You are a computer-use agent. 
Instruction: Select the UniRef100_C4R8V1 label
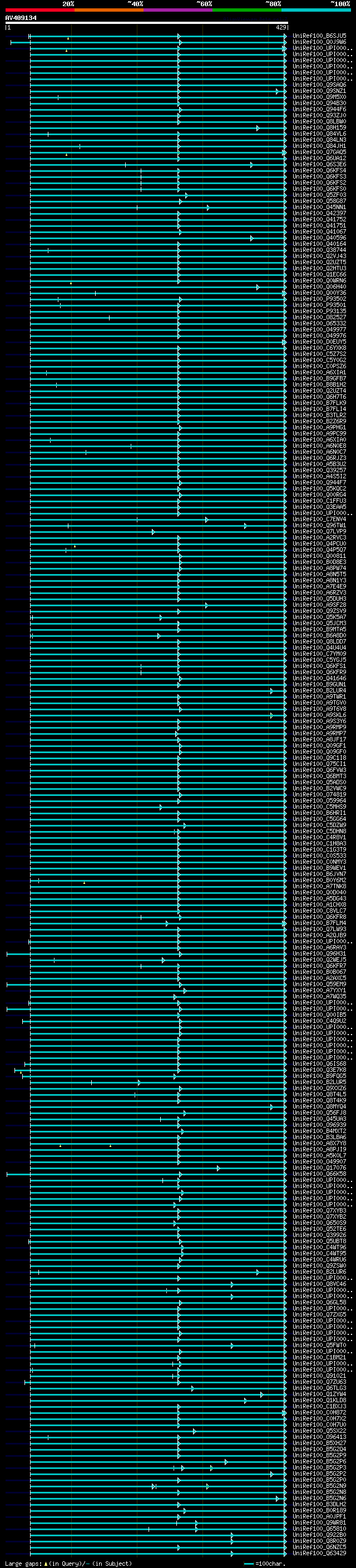(x=319, y=838)
